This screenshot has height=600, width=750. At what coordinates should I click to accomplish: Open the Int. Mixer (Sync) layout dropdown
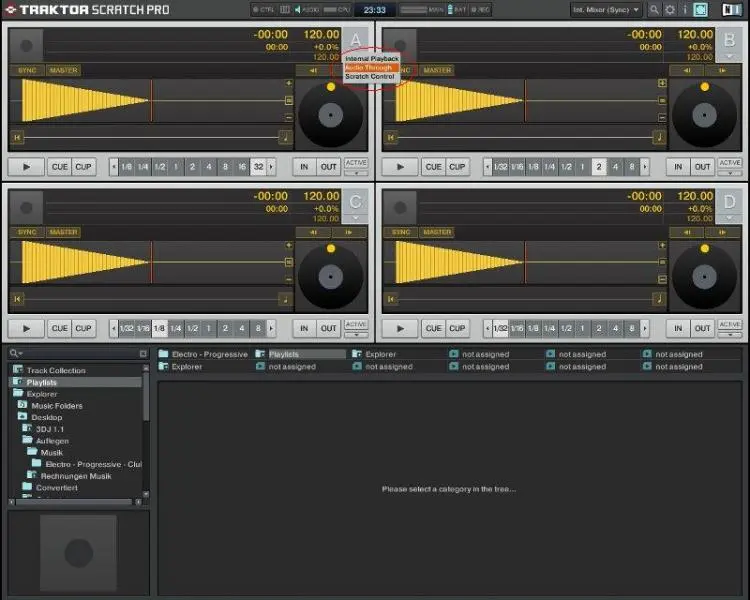(x=606, y=10)
